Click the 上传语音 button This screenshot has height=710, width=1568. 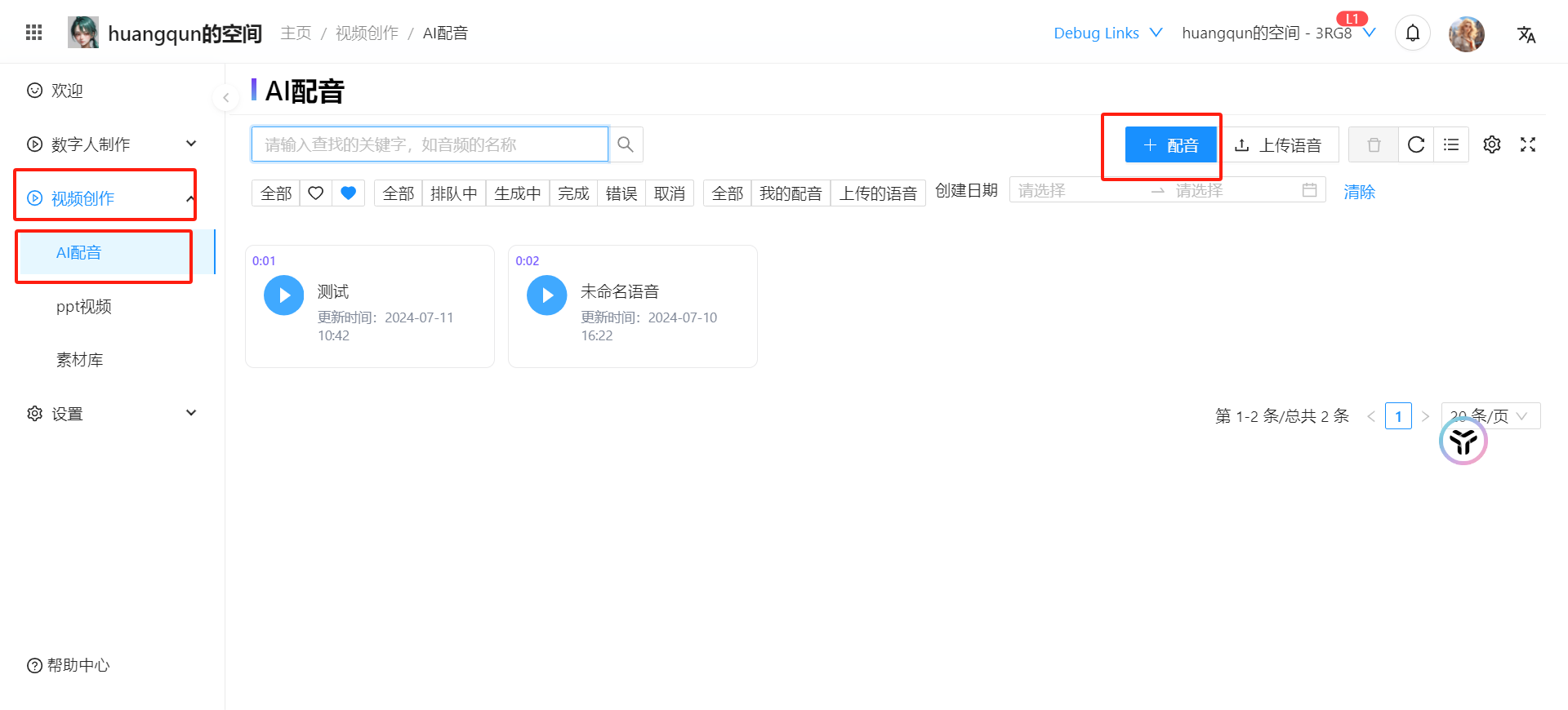coord(1279,144)
